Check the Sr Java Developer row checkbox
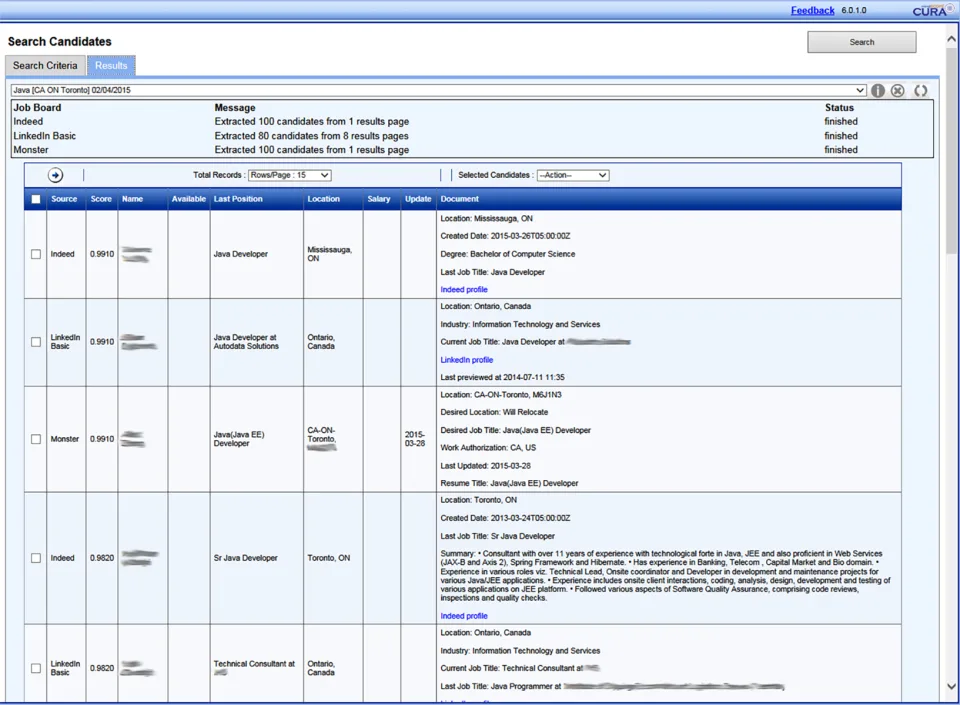Image resolution: width=960 pixels, height=705 pixels. click(x=36, y=558)
